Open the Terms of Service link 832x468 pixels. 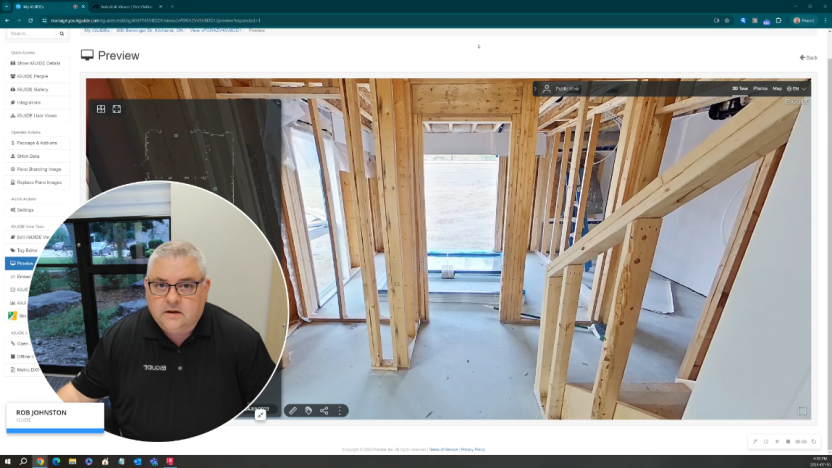(x=443, y=450)
